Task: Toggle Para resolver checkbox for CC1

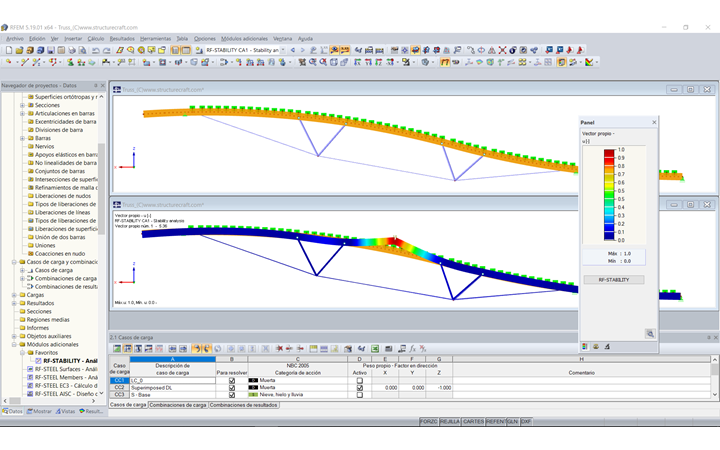Action: click(x=231, y=381)
